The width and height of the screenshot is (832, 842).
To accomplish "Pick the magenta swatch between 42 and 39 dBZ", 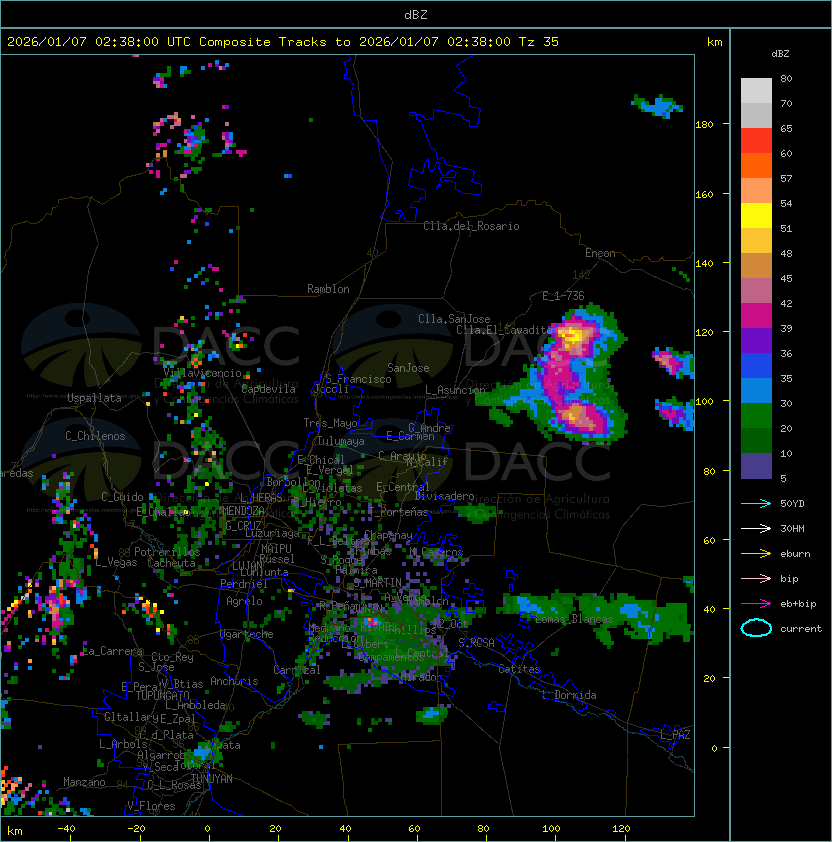I will tap(756, 316).
